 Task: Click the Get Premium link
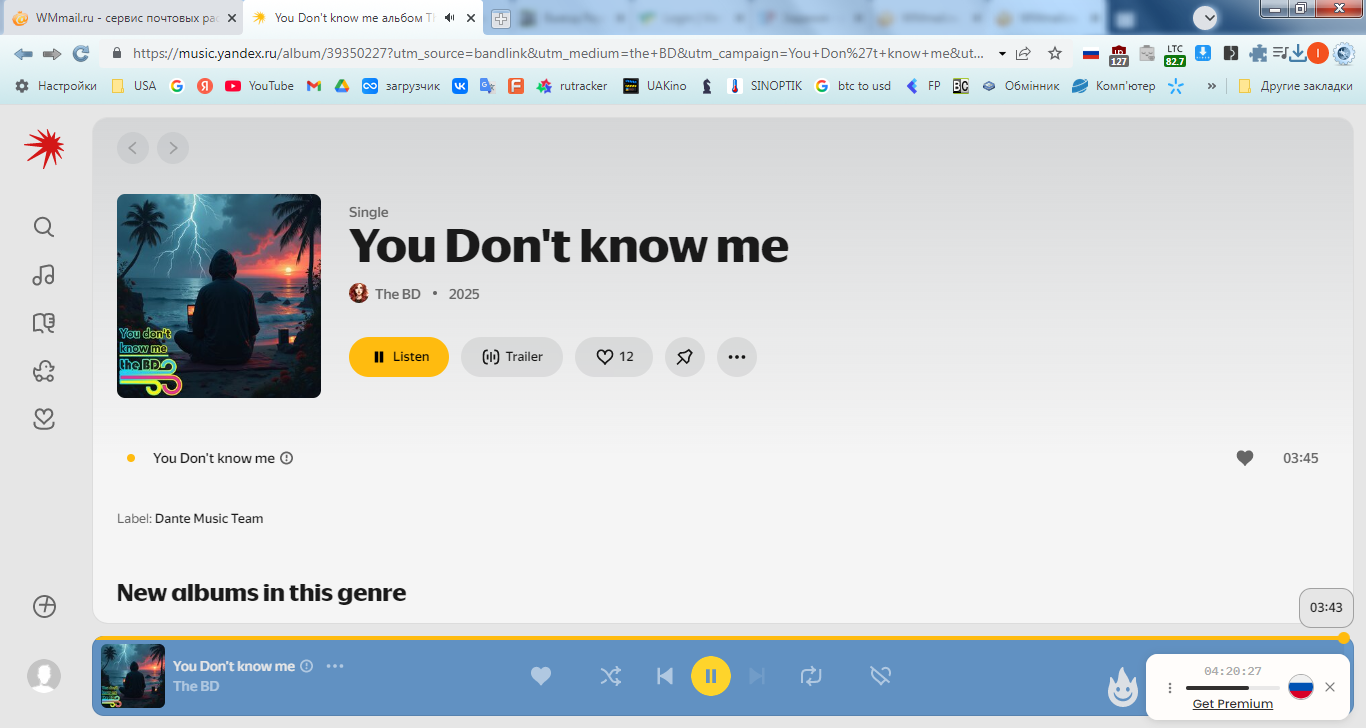tap(1233, 704)
